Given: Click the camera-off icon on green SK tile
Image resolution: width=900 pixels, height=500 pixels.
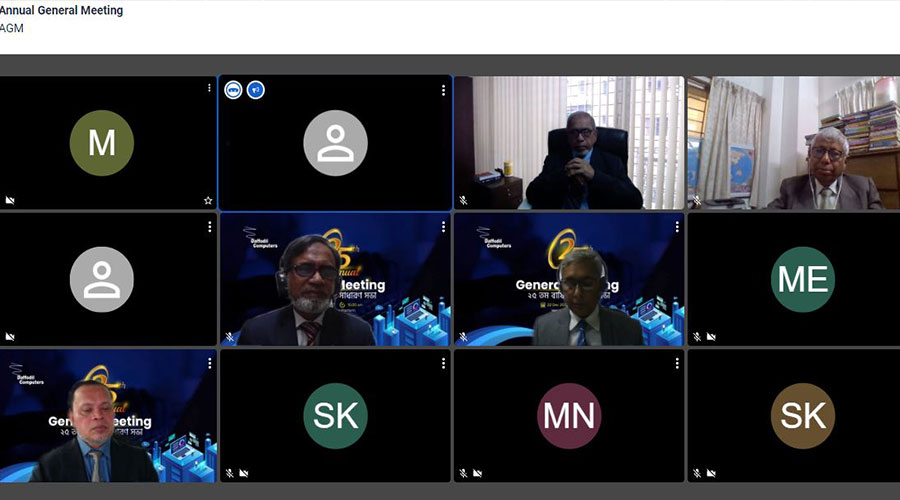Looking at the screenshot, I should (244, 473).
